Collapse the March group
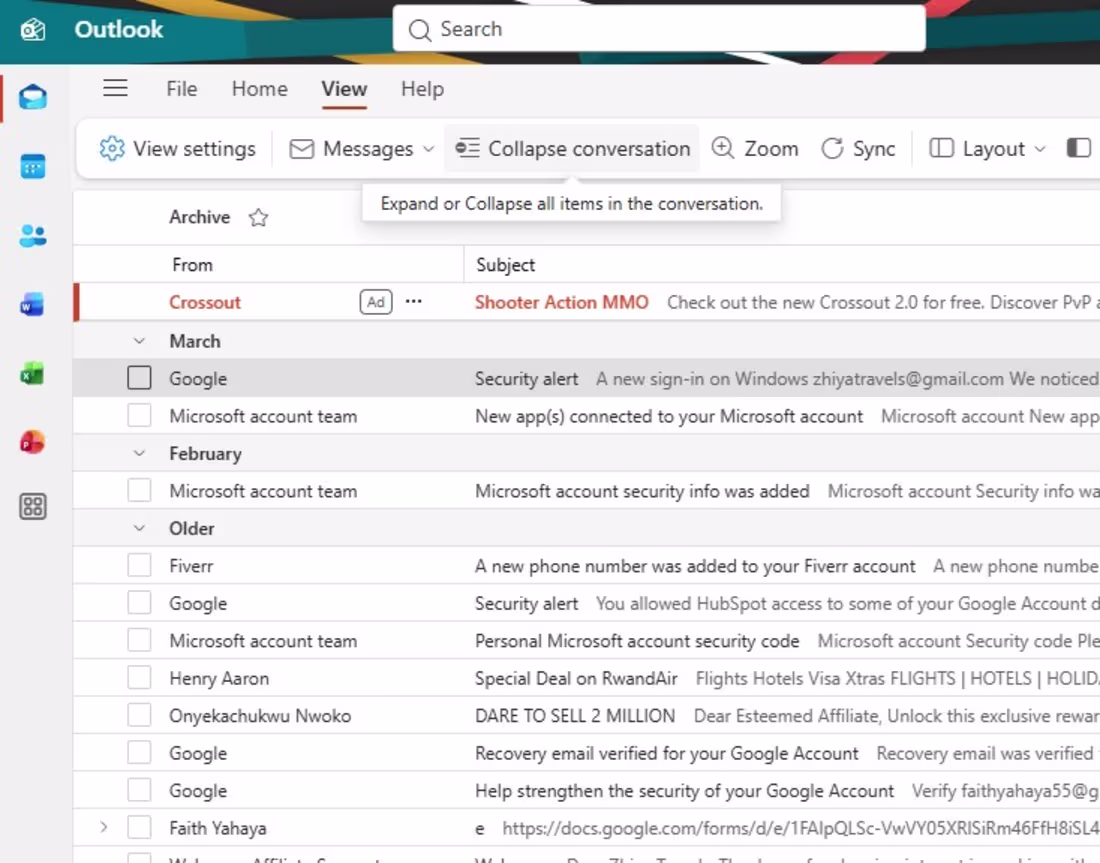Screen dimensions: 1100x863 [x=139, y=341]
